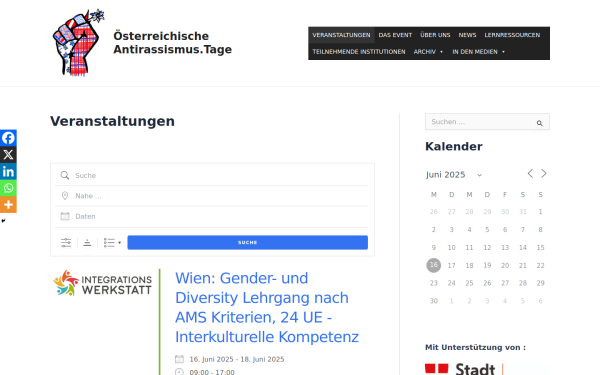Click the location pin in Nahe field

click(x=65, y=196)
